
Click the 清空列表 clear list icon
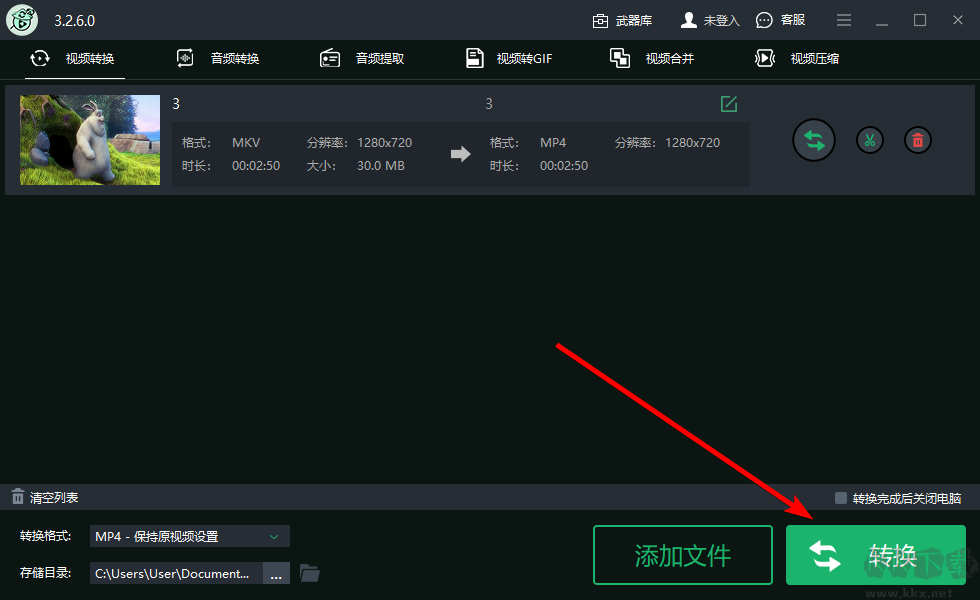[x=17, y=496]
